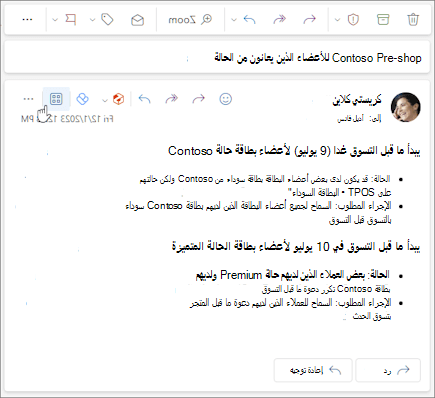Viewport: 435px width, 398px height.
Task: Expand the chevron beside the red add-in icon
Action: [x=105, y=100]
